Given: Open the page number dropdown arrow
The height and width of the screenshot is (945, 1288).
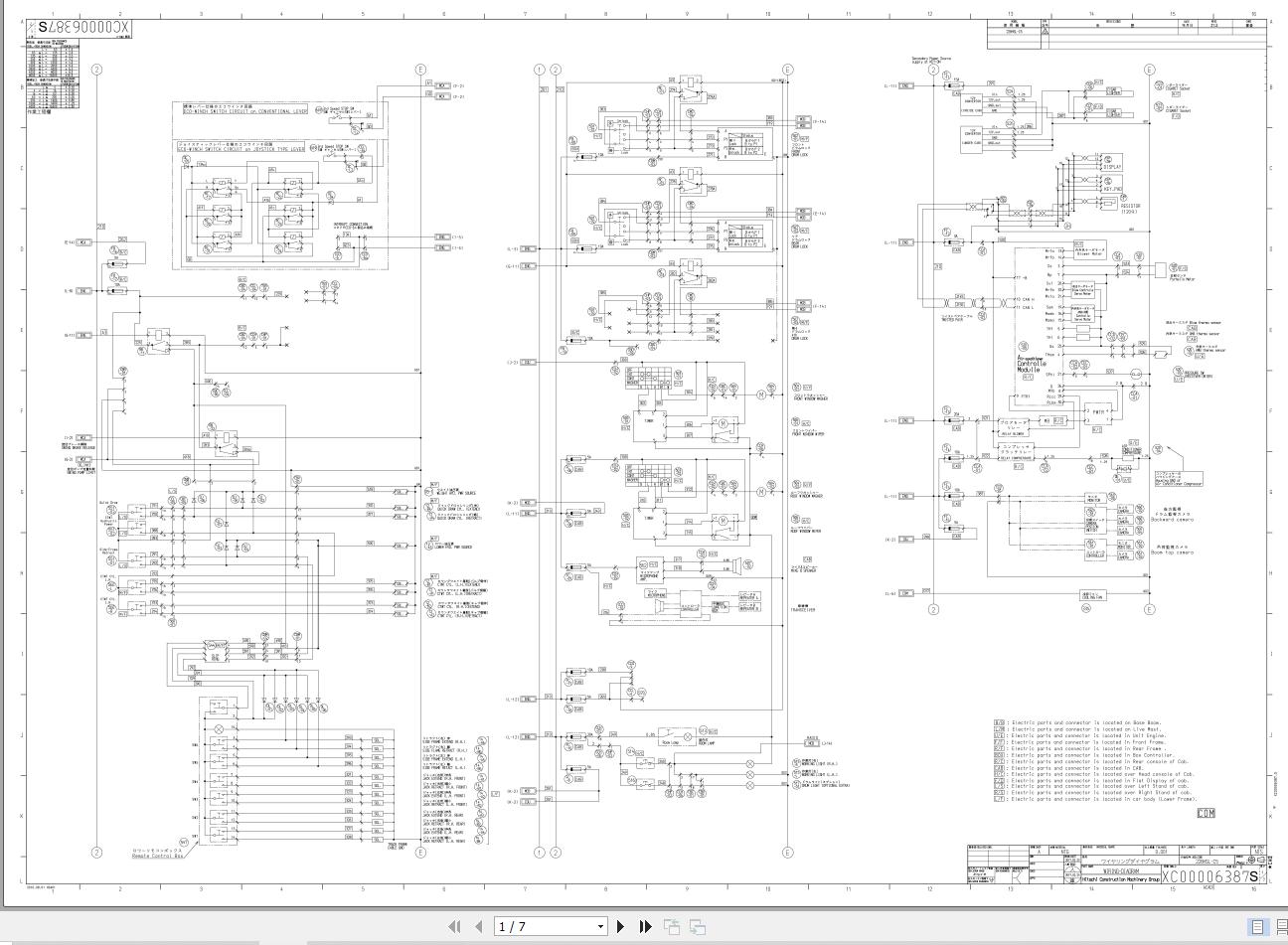Looking at the screenshot, I should coord(600,926).
